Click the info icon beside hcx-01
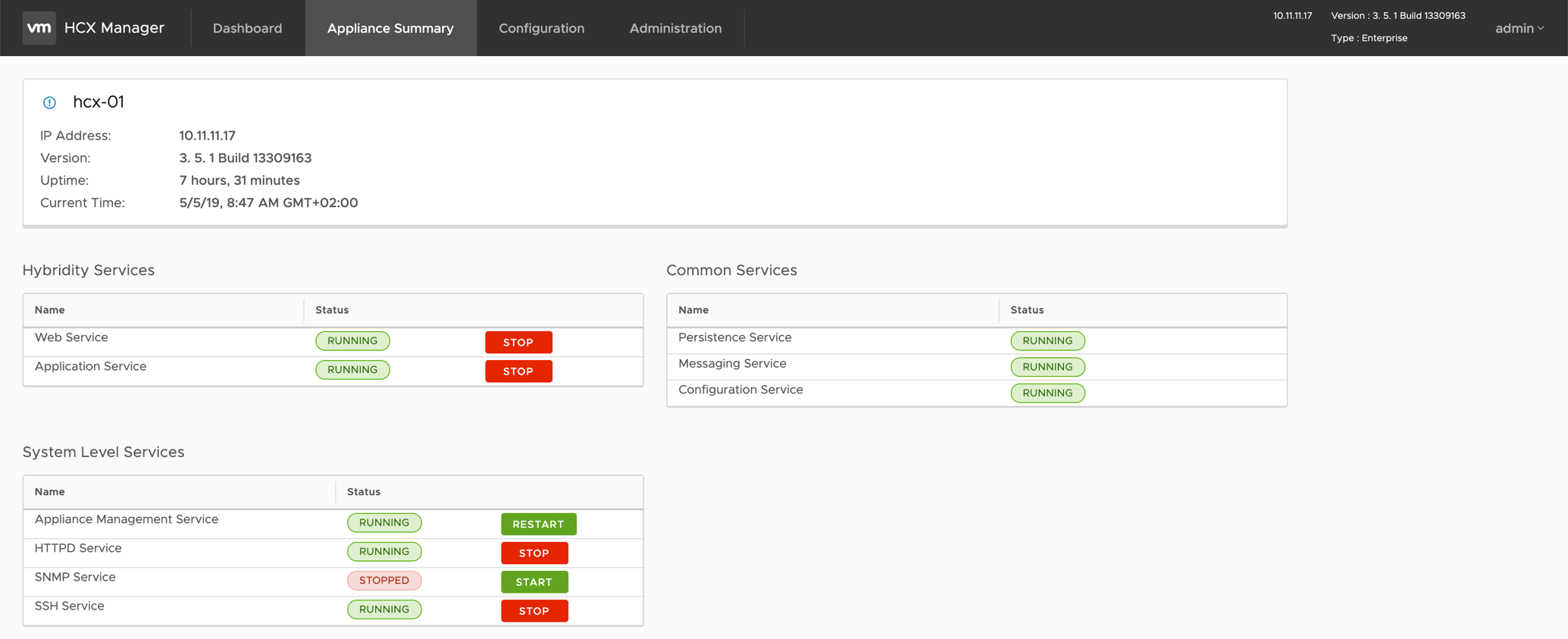The height and width of the screenshot is (639, 1568). click(x=49, y=102)
